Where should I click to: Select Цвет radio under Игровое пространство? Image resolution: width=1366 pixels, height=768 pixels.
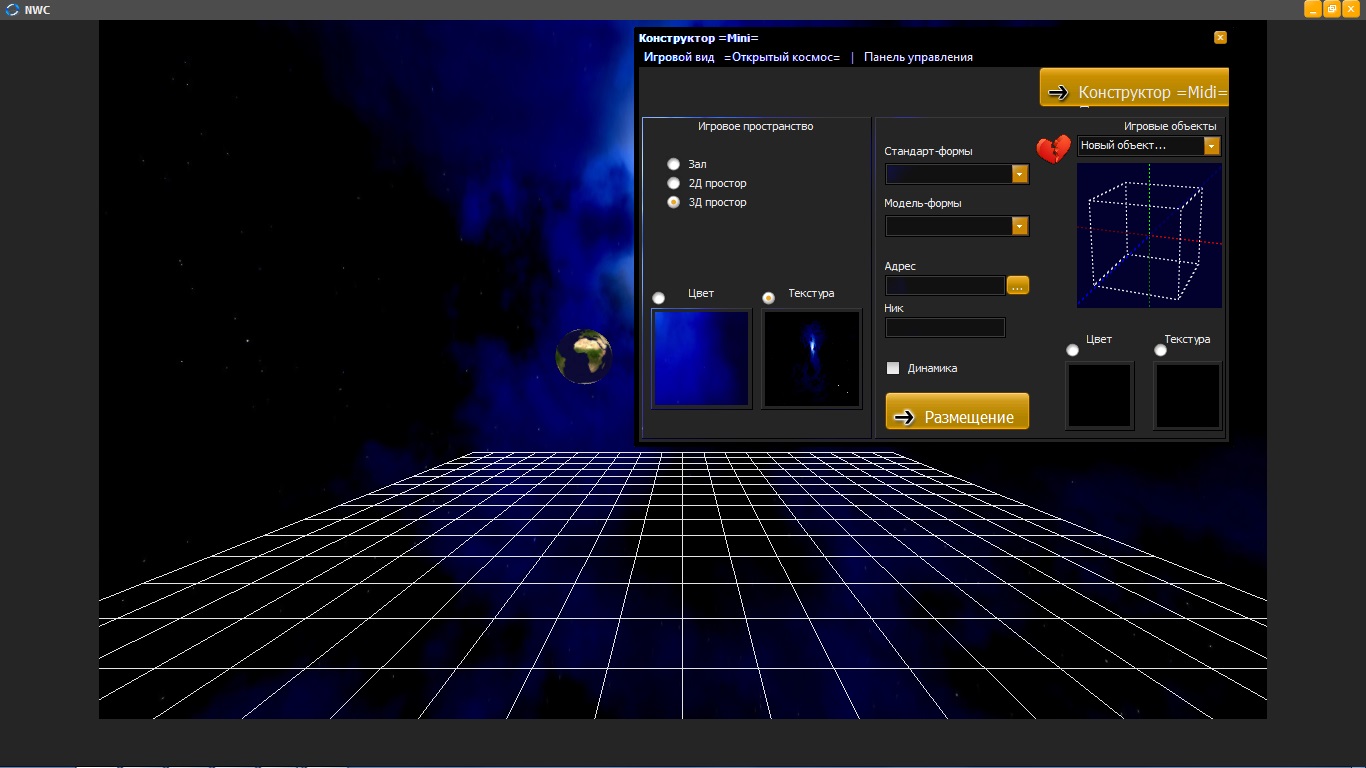658,298
